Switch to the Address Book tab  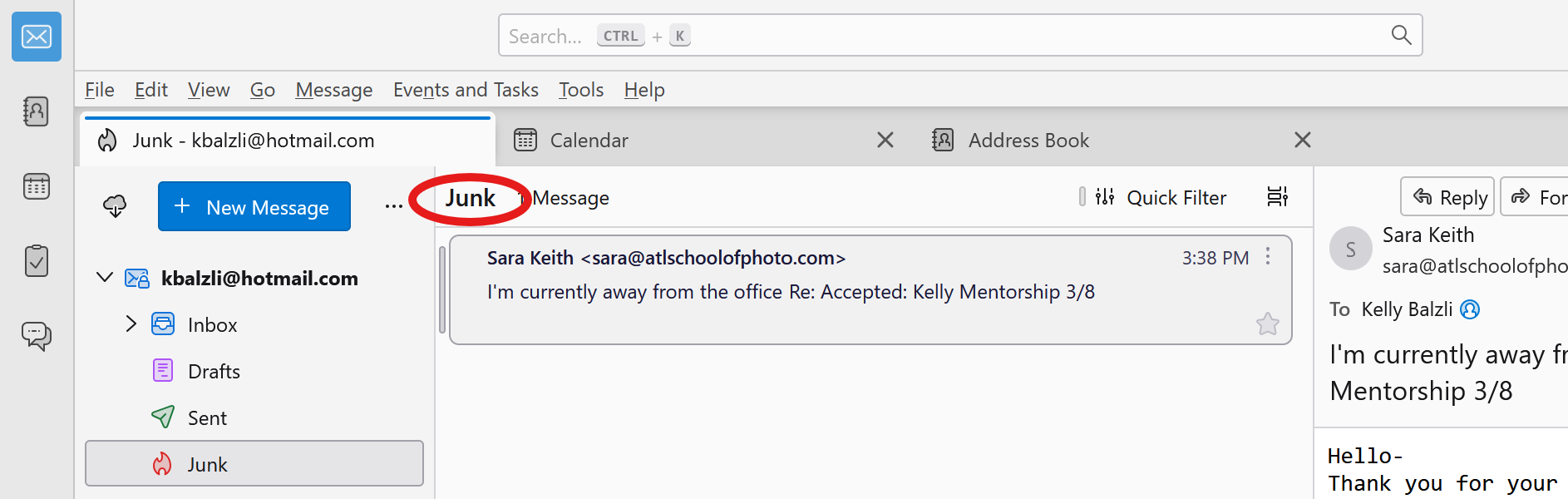[1028, 141]
